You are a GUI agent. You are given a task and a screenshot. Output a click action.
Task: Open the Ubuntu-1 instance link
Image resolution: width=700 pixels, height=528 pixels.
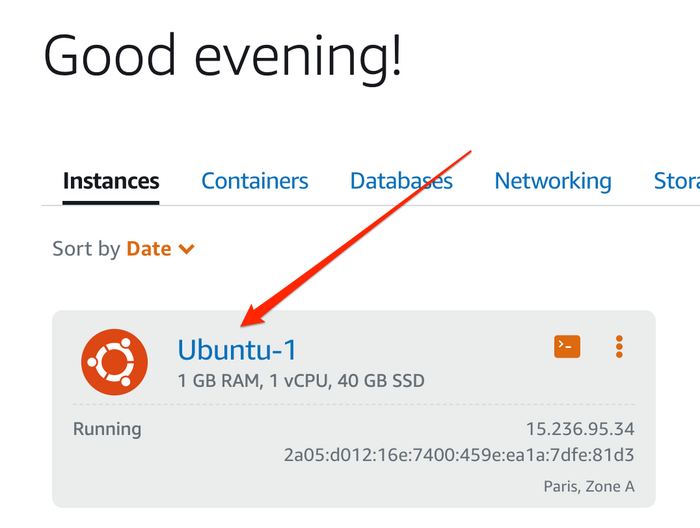click(237, 349)
